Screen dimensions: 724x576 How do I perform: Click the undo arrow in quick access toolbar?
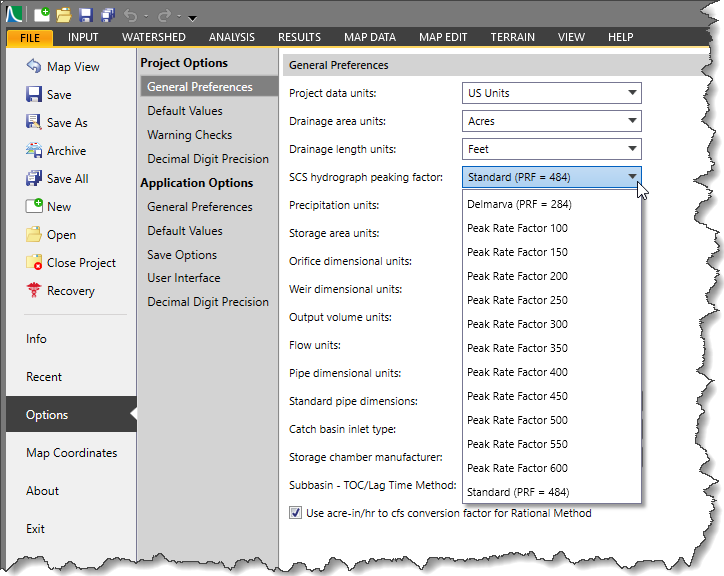[x=132, y=15]
